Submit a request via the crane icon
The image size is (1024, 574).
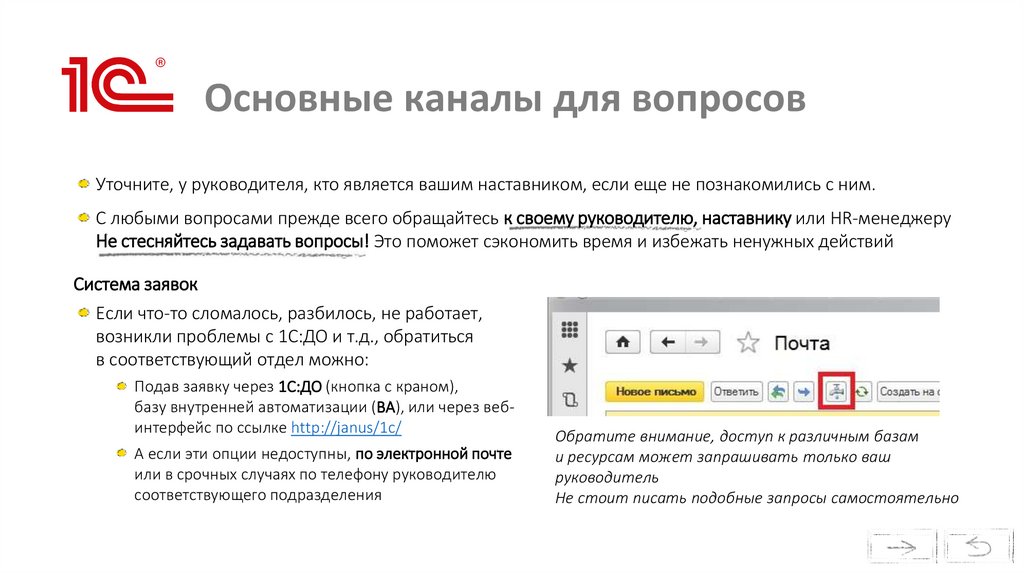coord(836,391)
